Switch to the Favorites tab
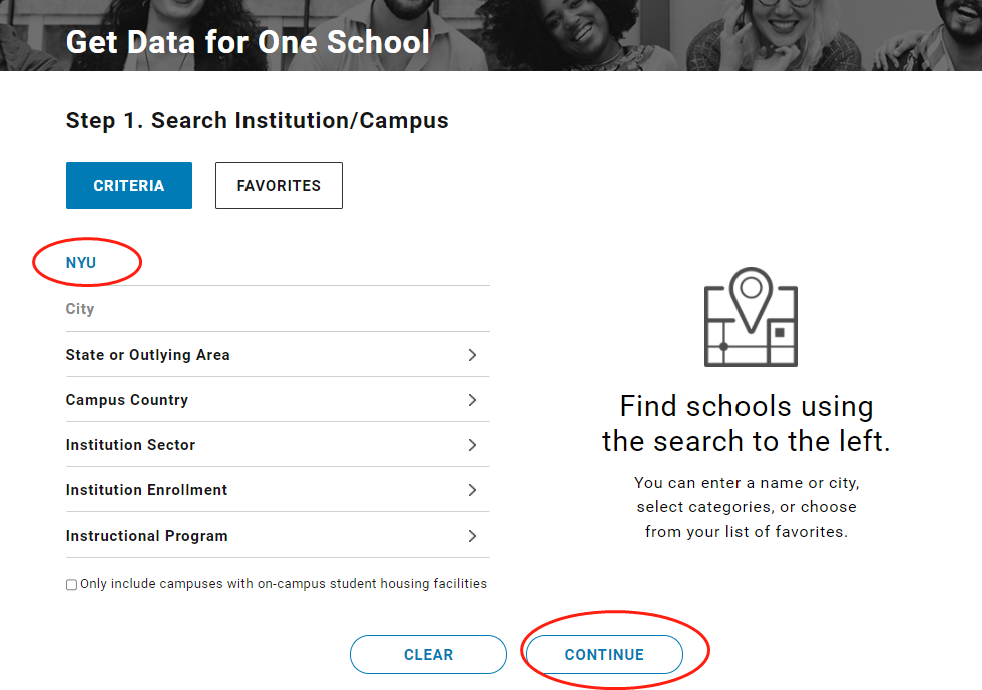982x690 pixels. (x=278, y=186)
